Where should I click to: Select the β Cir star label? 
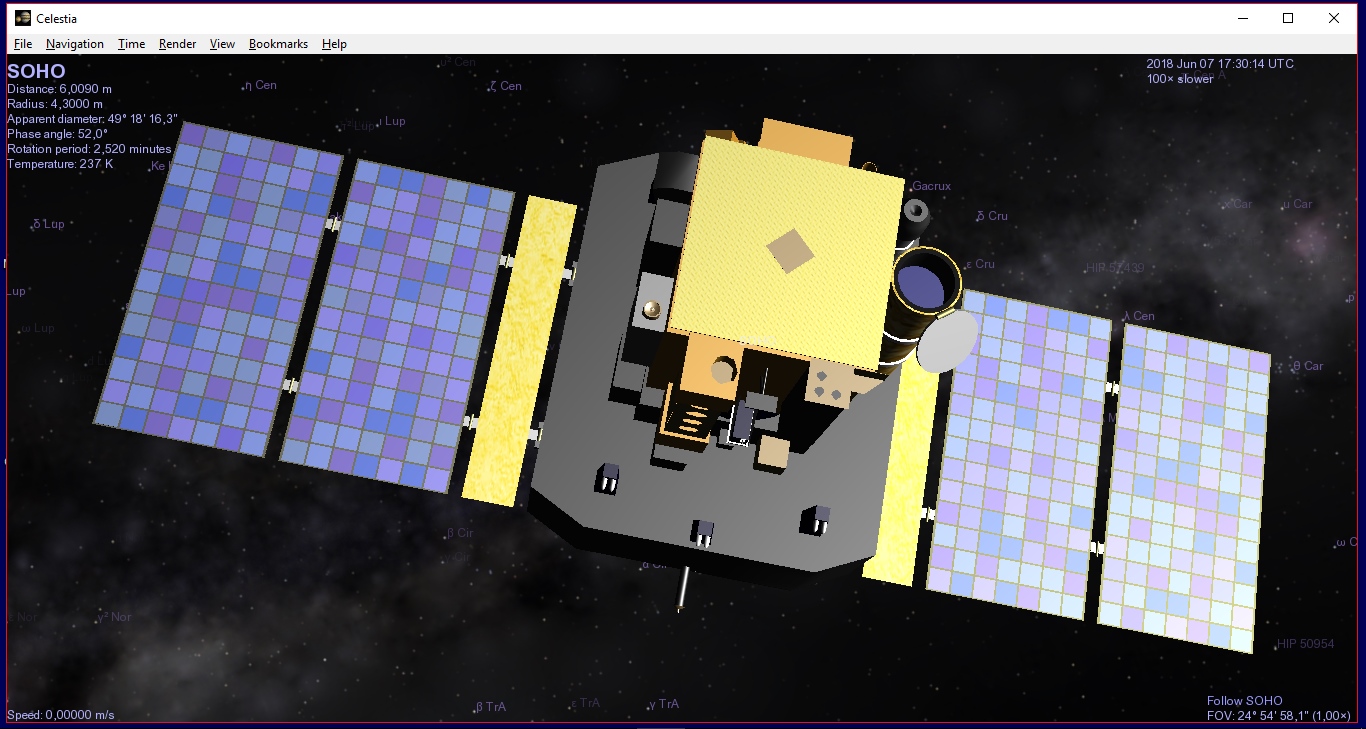tap(459, 534)
